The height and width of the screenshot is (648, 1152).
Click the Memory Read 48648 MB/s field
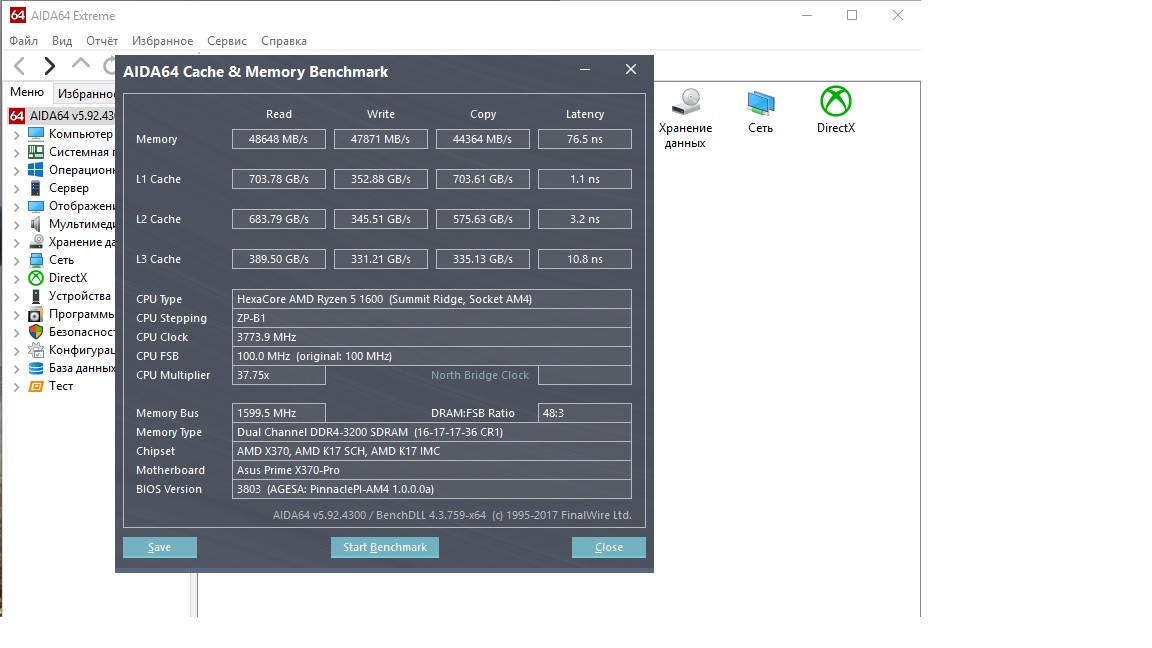point(278,139)
